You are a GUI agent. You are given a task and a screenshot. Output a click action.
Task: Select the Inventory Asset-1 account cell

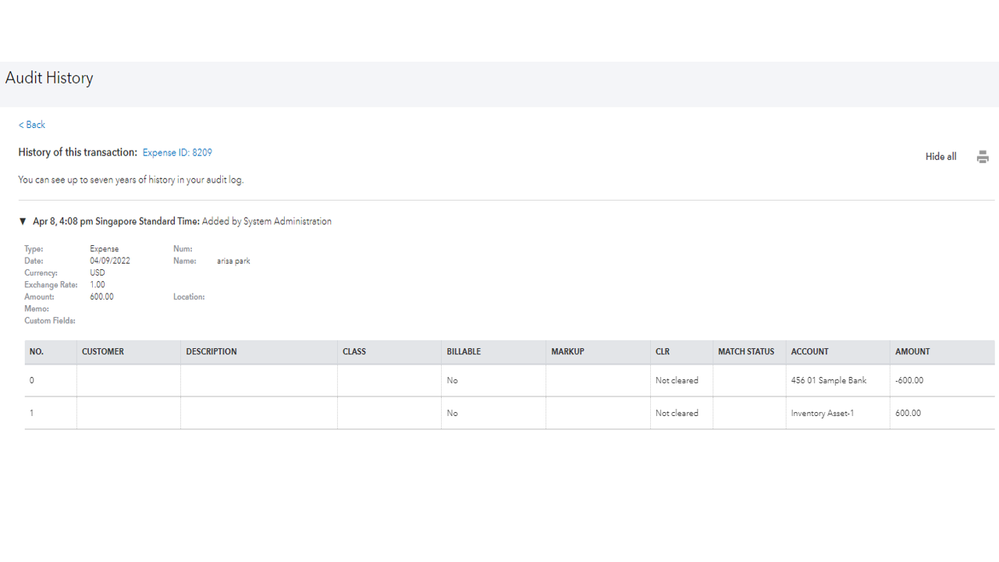click(822, 413)
